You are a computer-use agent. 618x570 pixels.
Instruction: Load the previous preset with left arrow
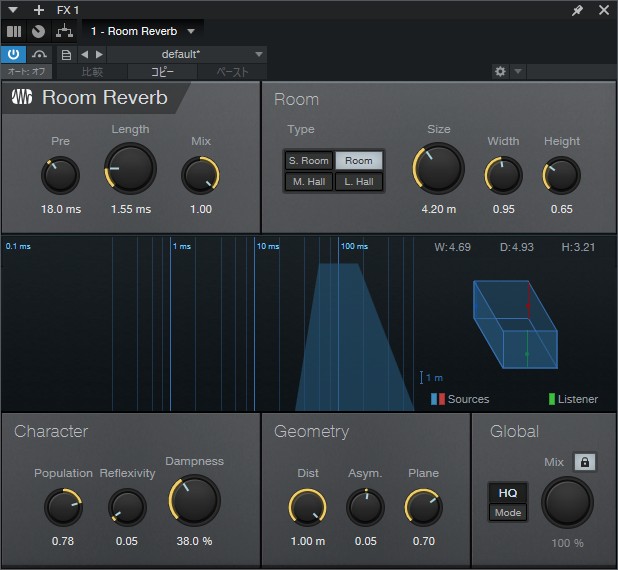[x=85, y=54]
